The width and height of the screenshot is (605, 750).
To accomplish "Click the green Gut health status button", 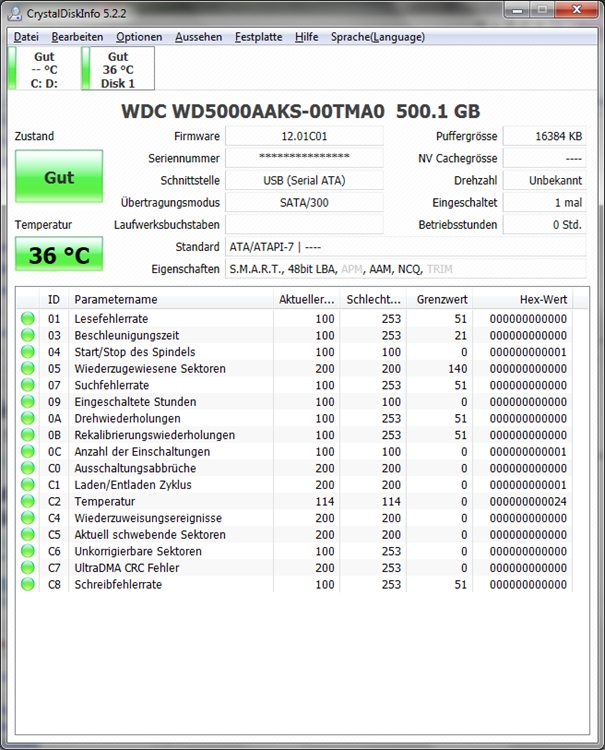I will (59, 176).
